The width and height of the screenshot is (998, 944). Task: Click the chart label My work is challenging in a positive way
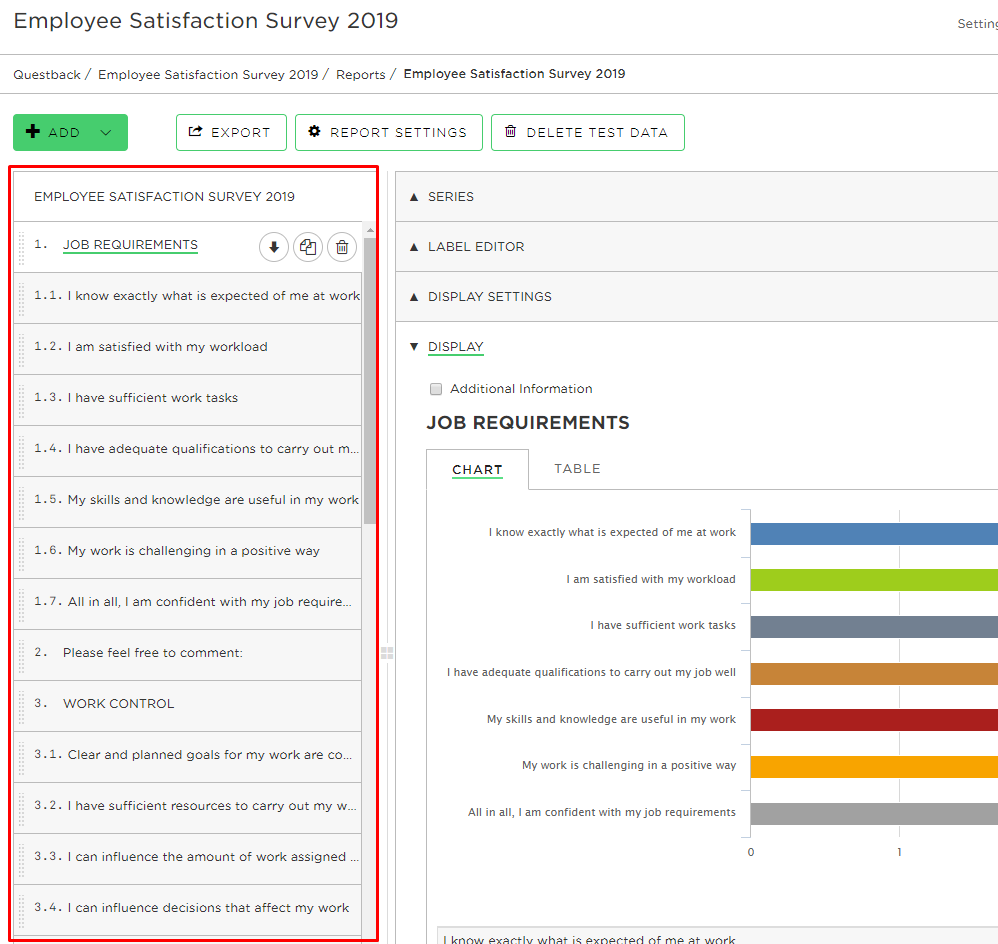coord(629,765)
